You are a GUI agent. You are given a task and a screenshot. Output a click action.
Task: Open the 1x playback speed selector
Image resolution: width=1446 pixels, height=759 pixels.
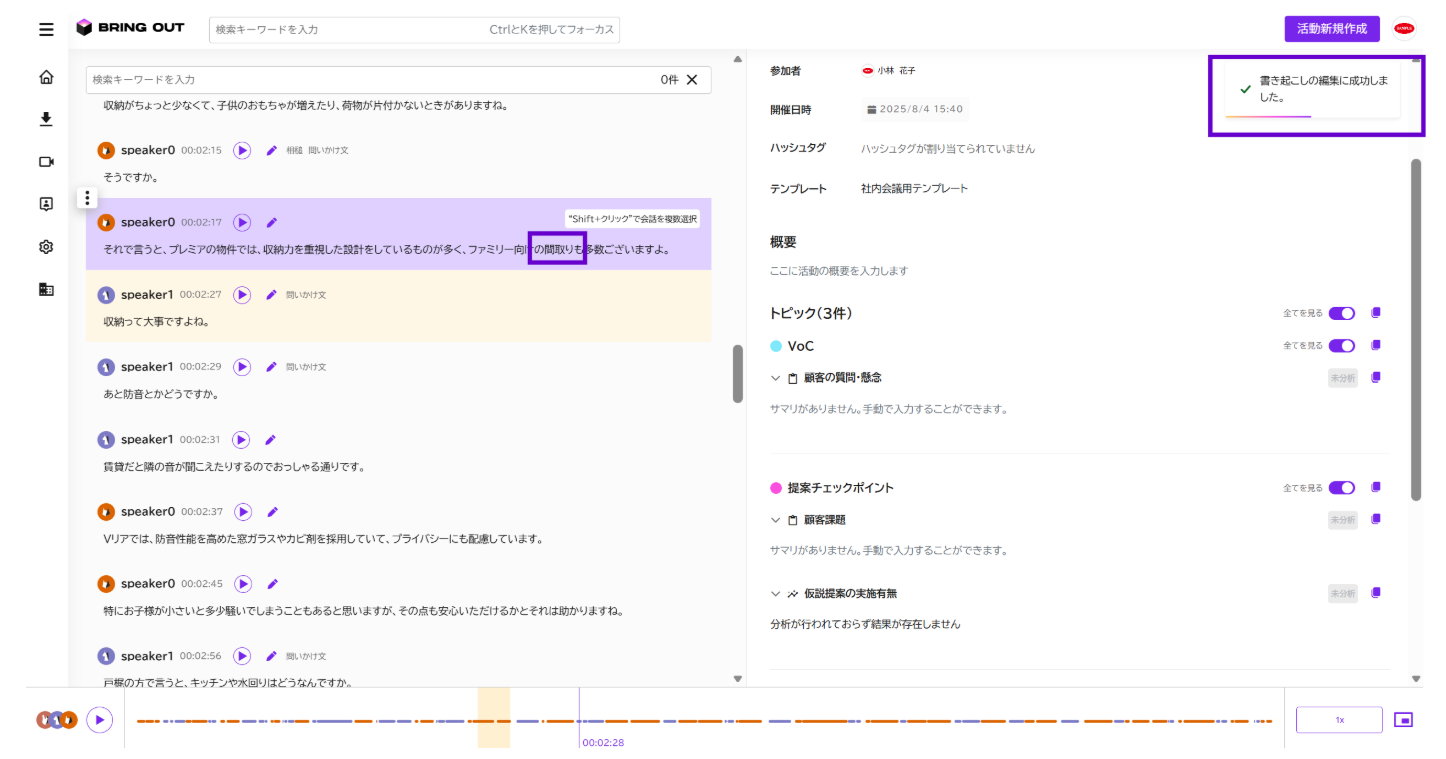[1339, 720]
